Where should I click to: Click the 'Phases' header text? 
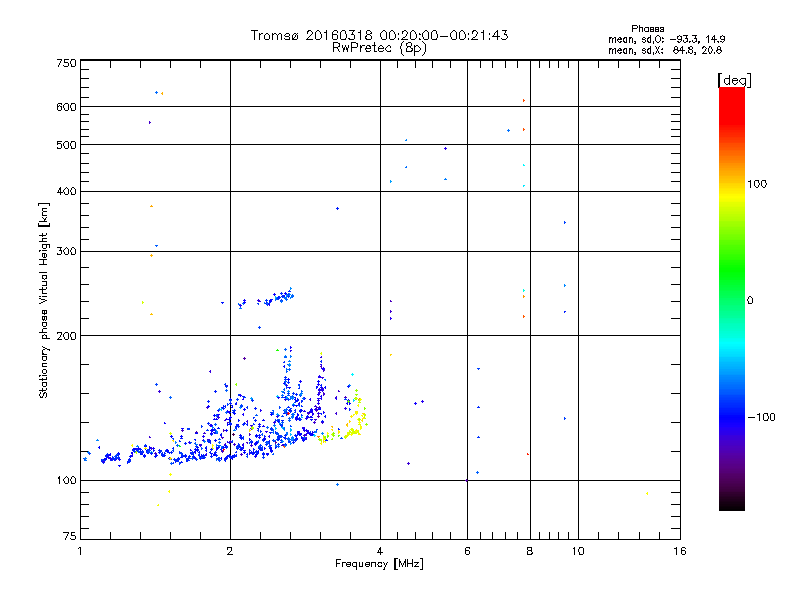point(647,29)
